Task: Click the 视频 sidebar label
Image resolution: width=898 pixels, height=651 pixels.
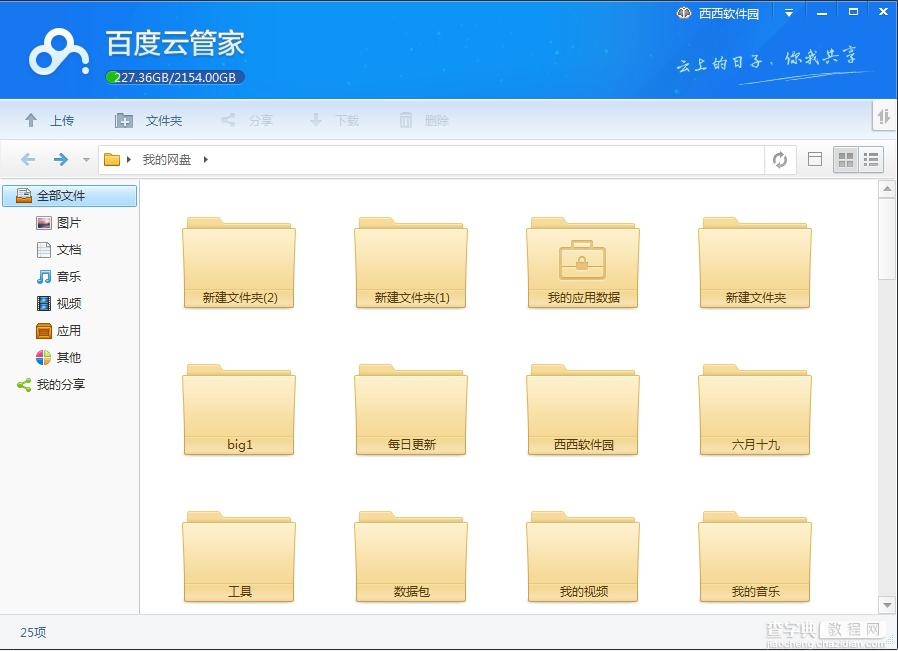Action: tap(69, 303)
